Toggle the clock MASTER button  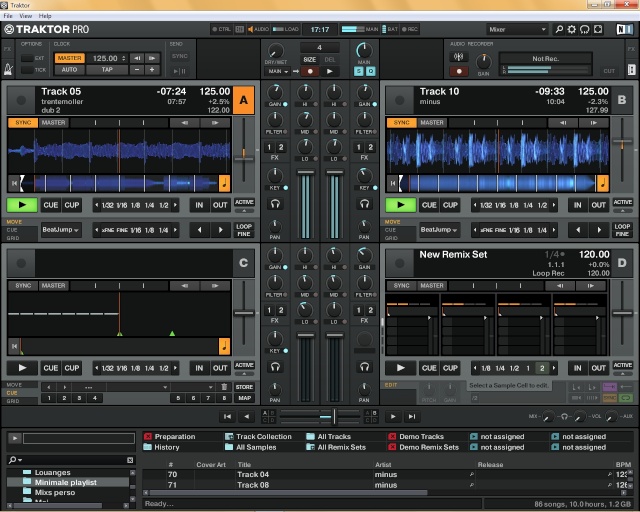click(x=69, y=58)
